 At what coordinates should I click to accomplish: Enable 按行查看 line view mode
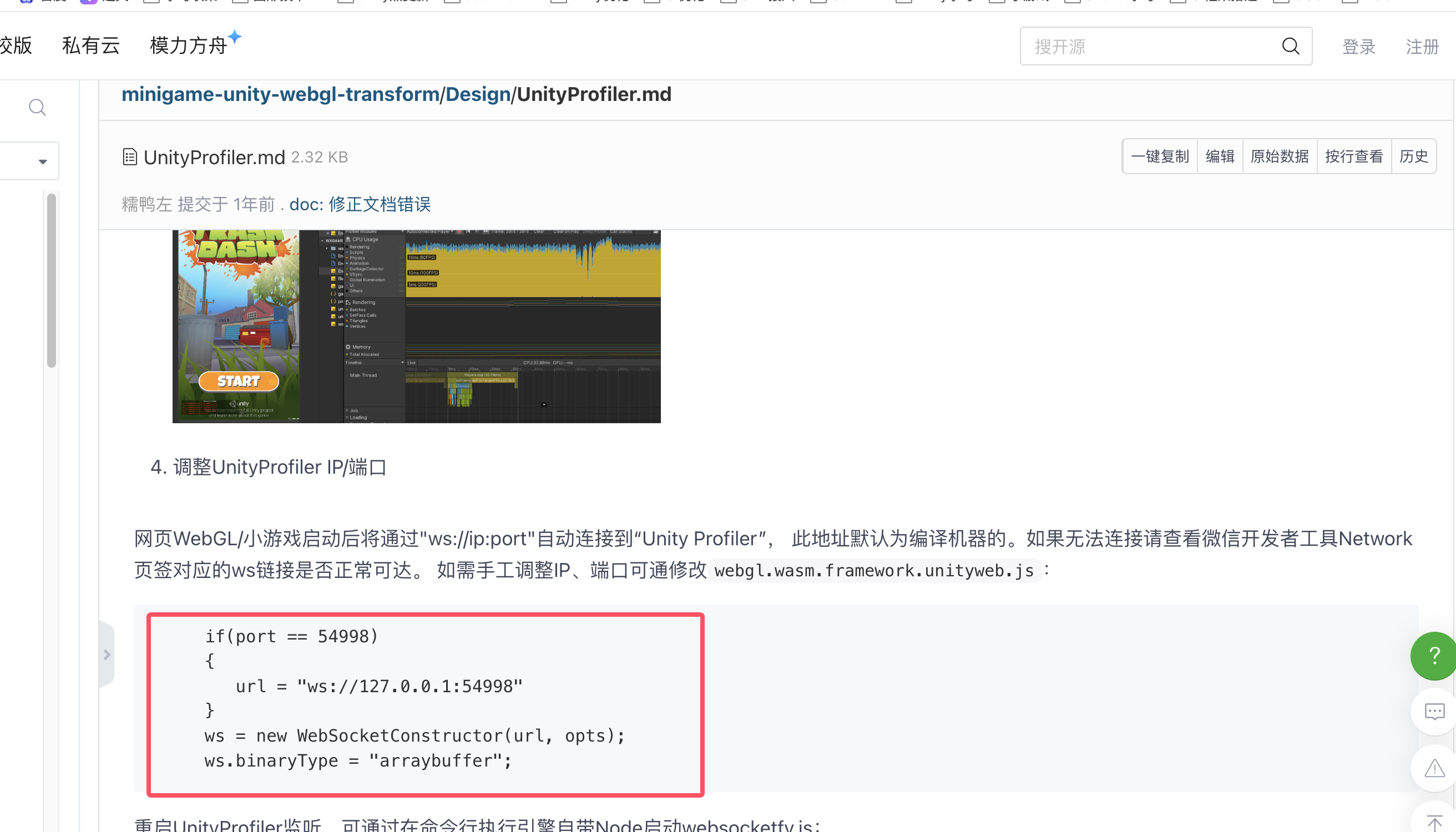(x=1354, y=156)
